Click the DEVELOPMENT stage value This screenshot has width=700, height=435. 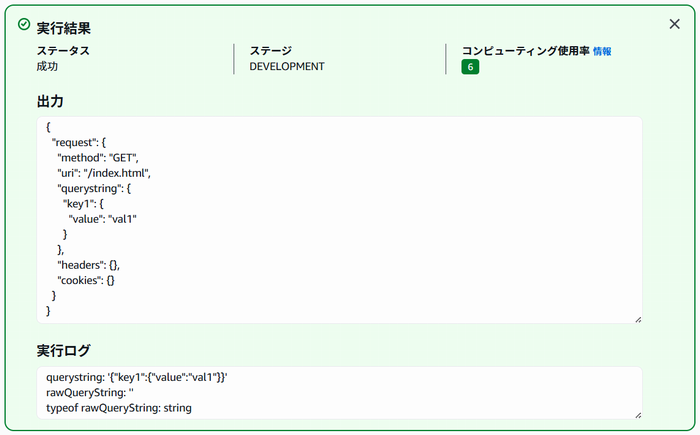pos(287,67)
